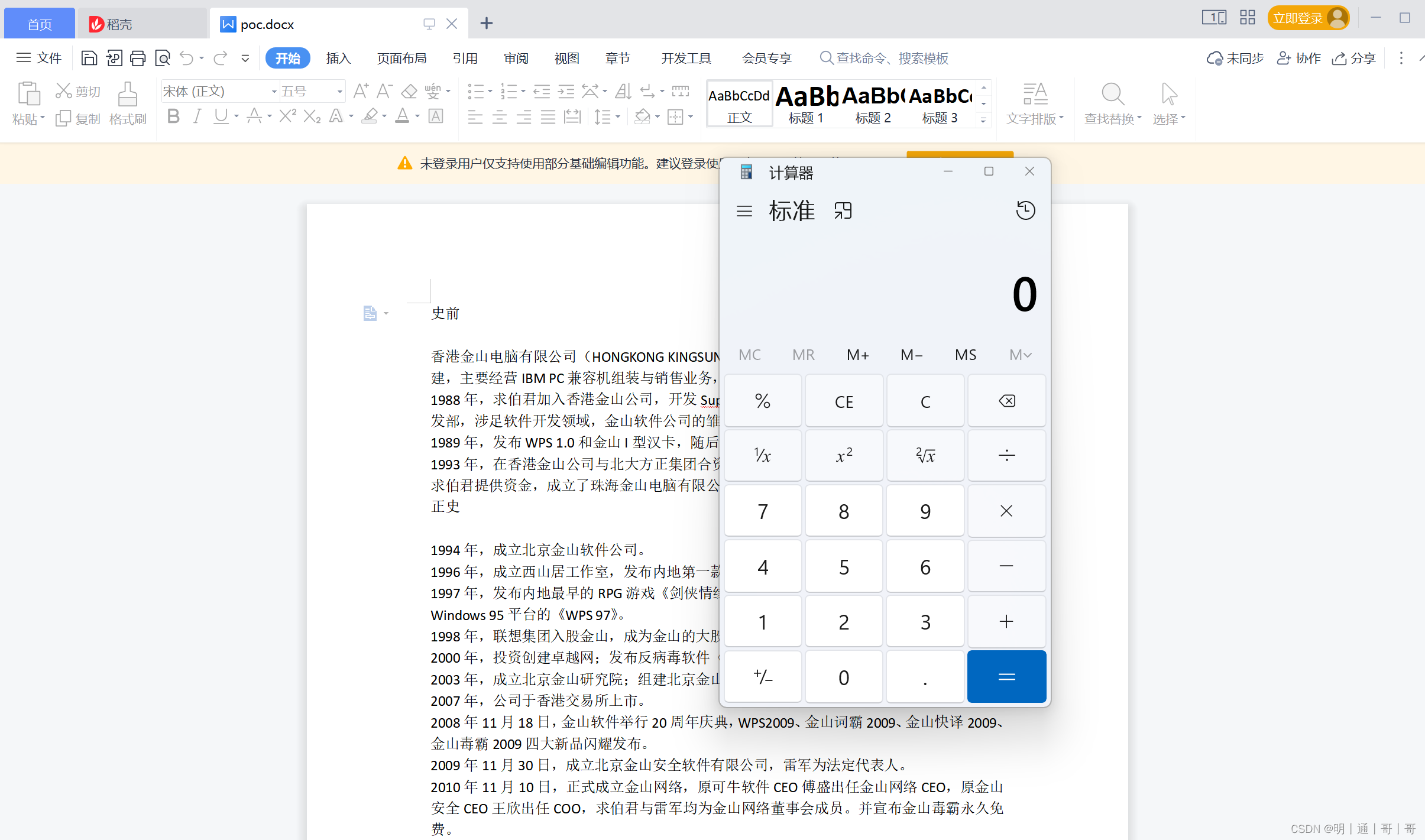
Task: Toggle left paragraph alignment
Action: [x=475, y=116]
